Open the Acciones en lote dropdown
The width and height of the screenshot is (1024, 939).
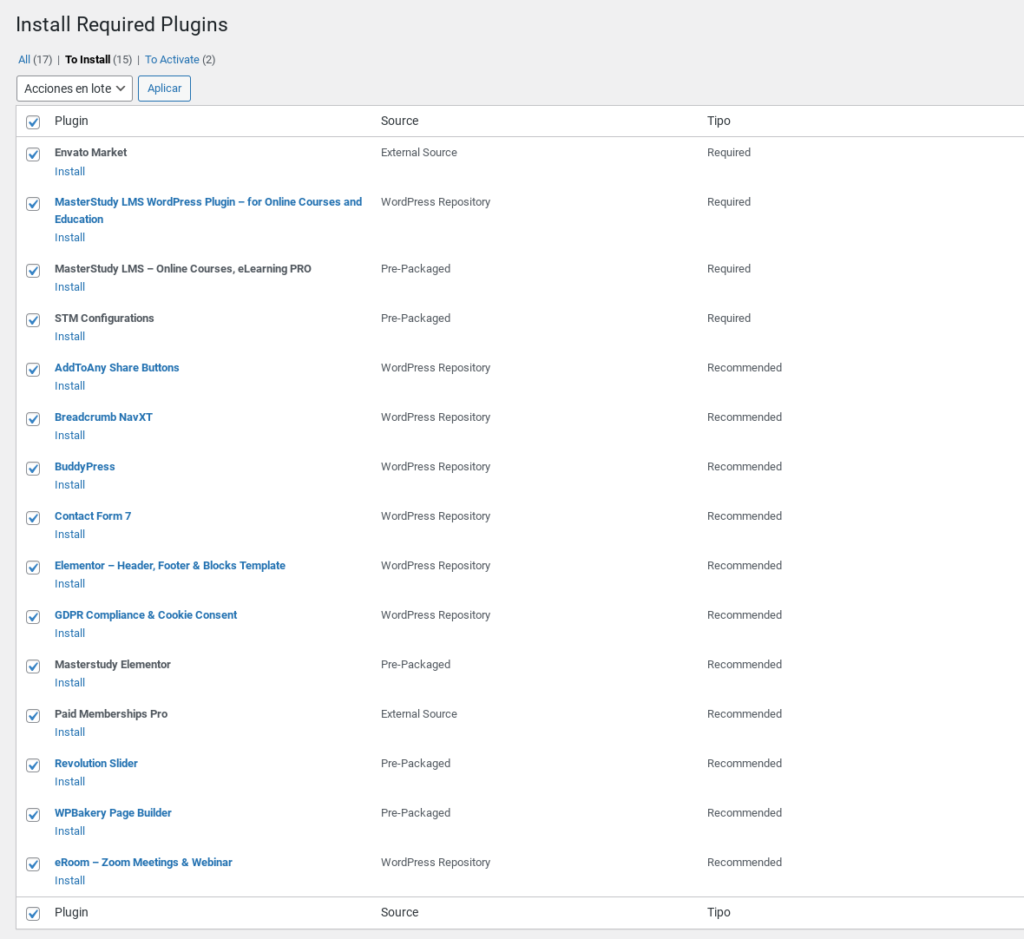74,88
